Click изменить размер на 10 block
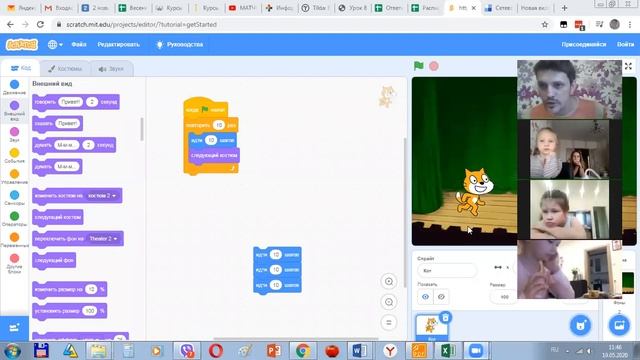This screenshot has height=360, width=640. point(70,289)
